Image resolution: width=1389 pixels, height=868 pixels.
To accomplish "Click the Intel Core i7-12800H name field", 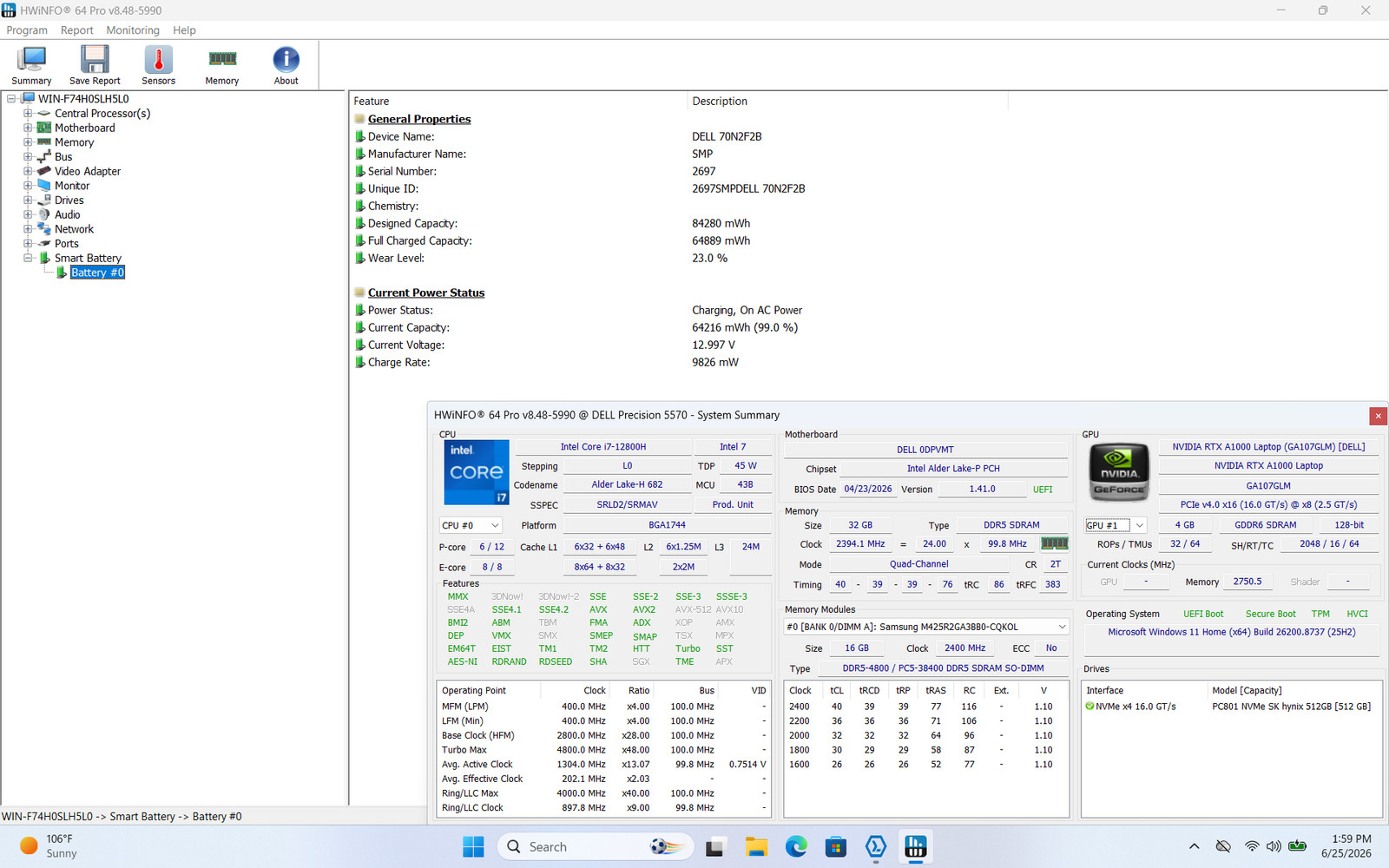I will pos(602,447).
